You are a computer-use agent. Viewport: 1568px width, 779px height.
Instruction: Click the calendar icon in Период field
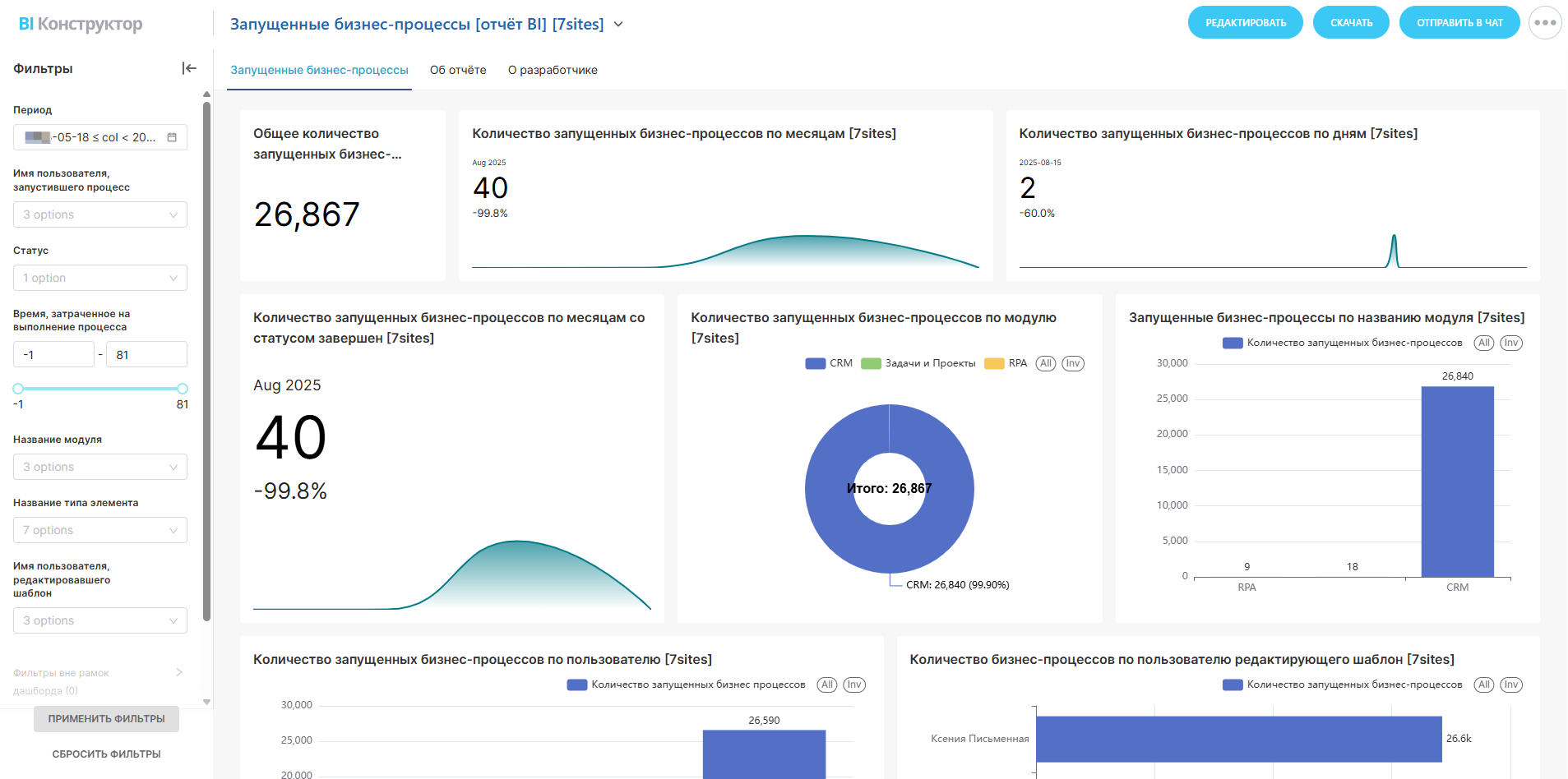tap(172, 137)
